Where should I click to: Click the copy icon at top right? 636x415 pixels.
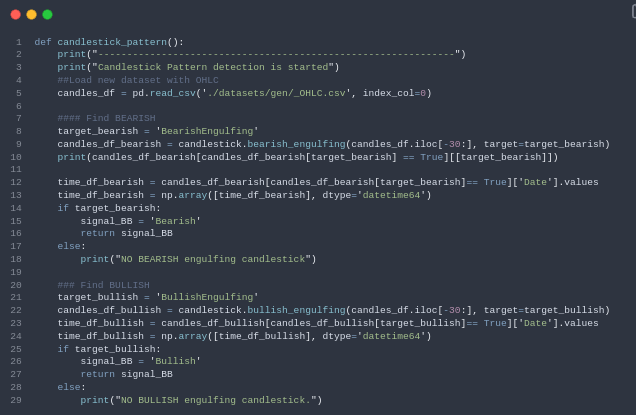coord(633,11)
